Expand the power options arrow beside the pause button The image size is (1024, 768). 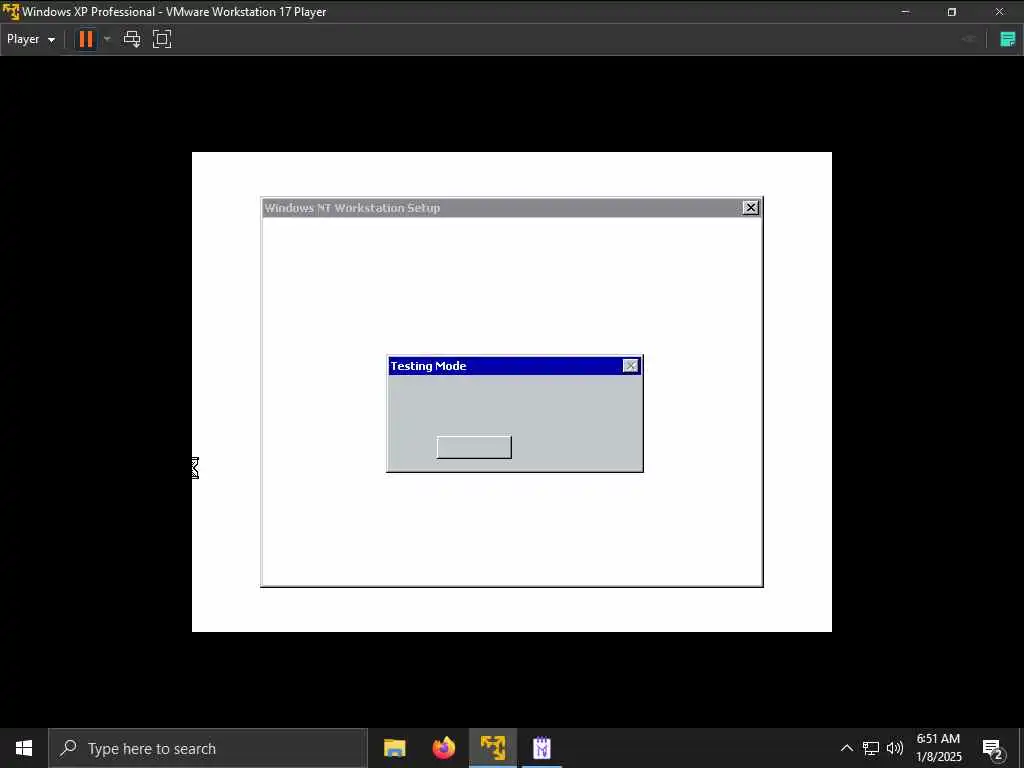107,39
